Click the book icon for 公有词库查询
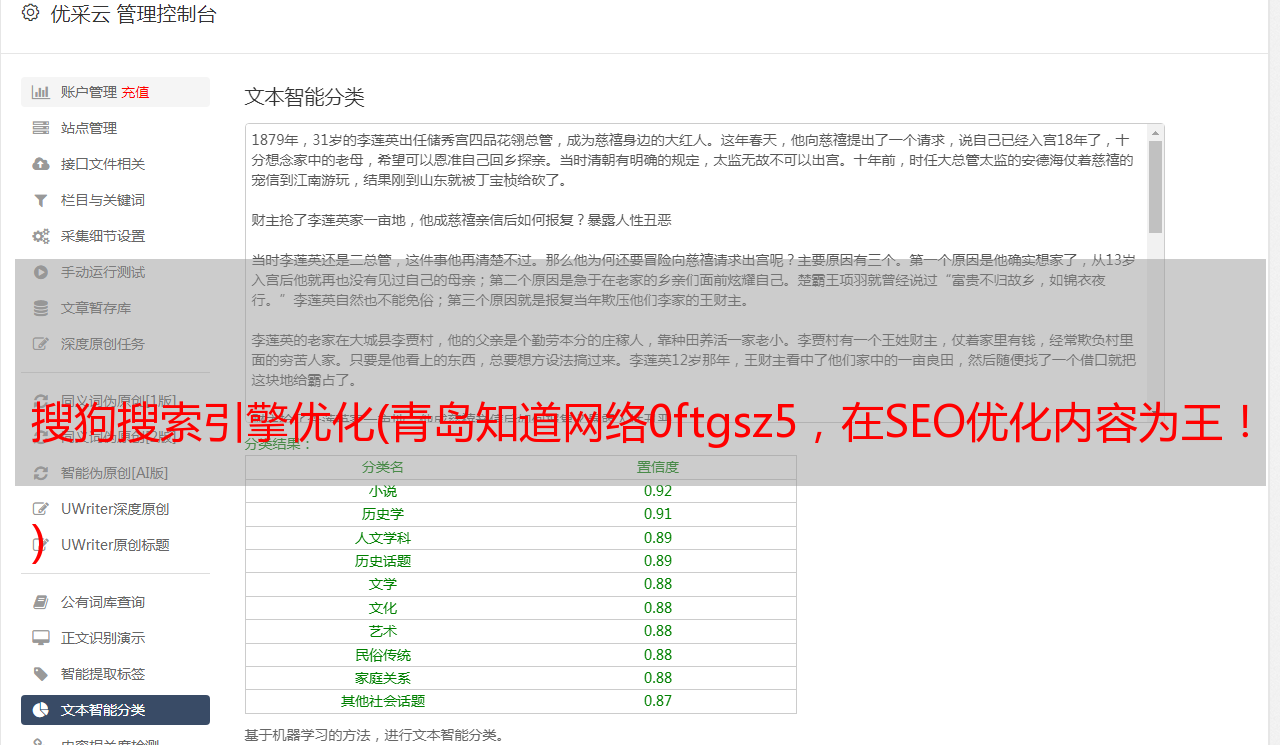1280x745 pixels. pos(41,602)
